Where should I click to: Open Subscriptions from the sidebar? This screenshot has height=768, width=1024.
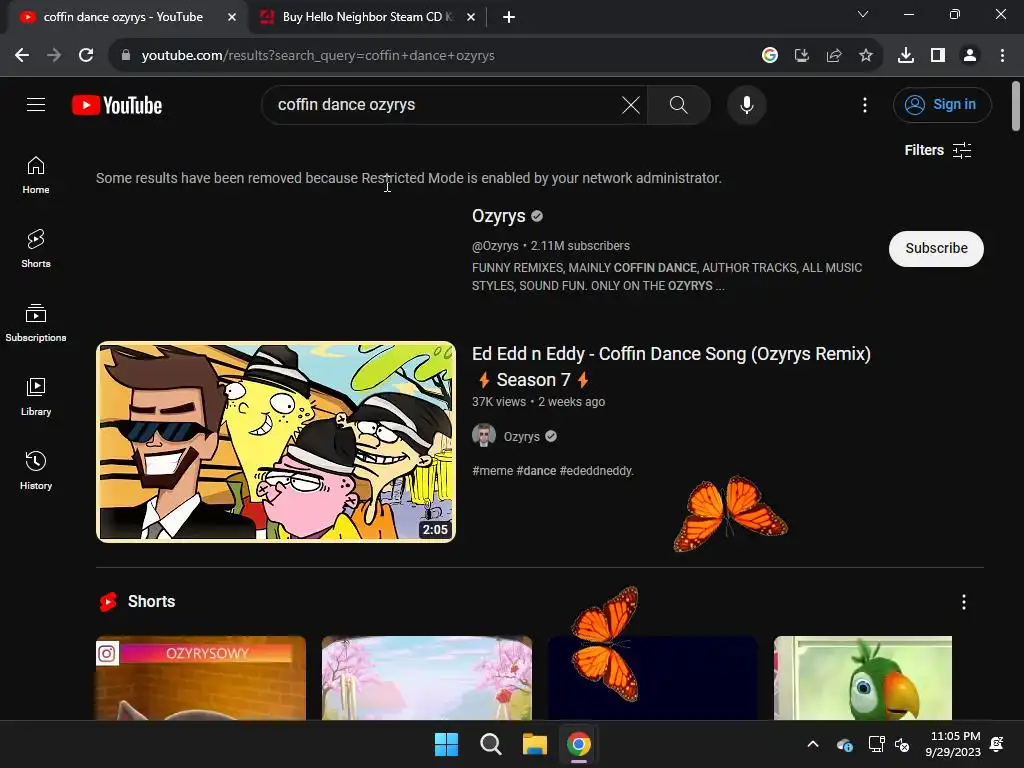(36, 323)
